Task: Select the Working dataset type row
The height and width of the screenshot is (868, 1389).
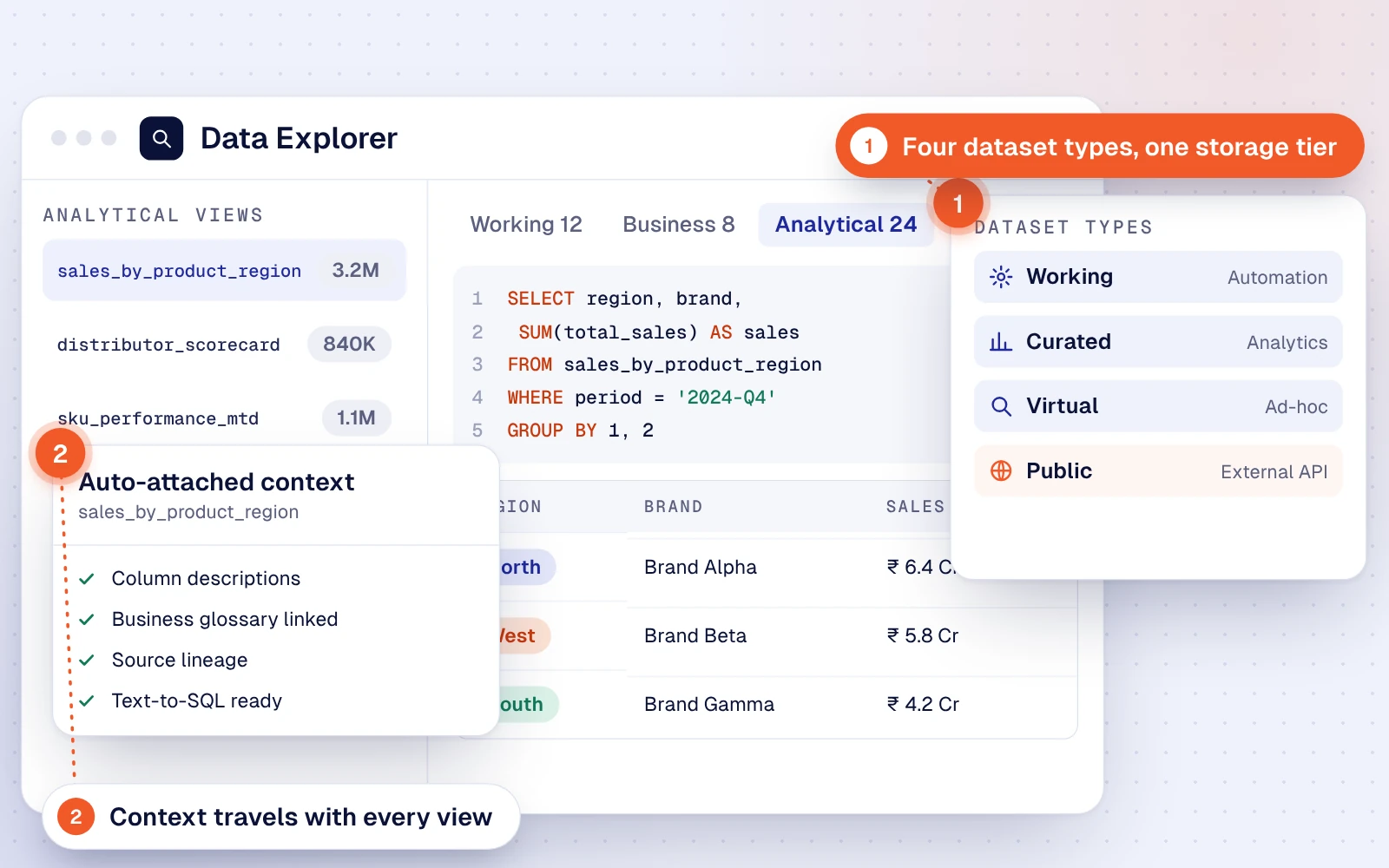Action: click(1158, 277)
